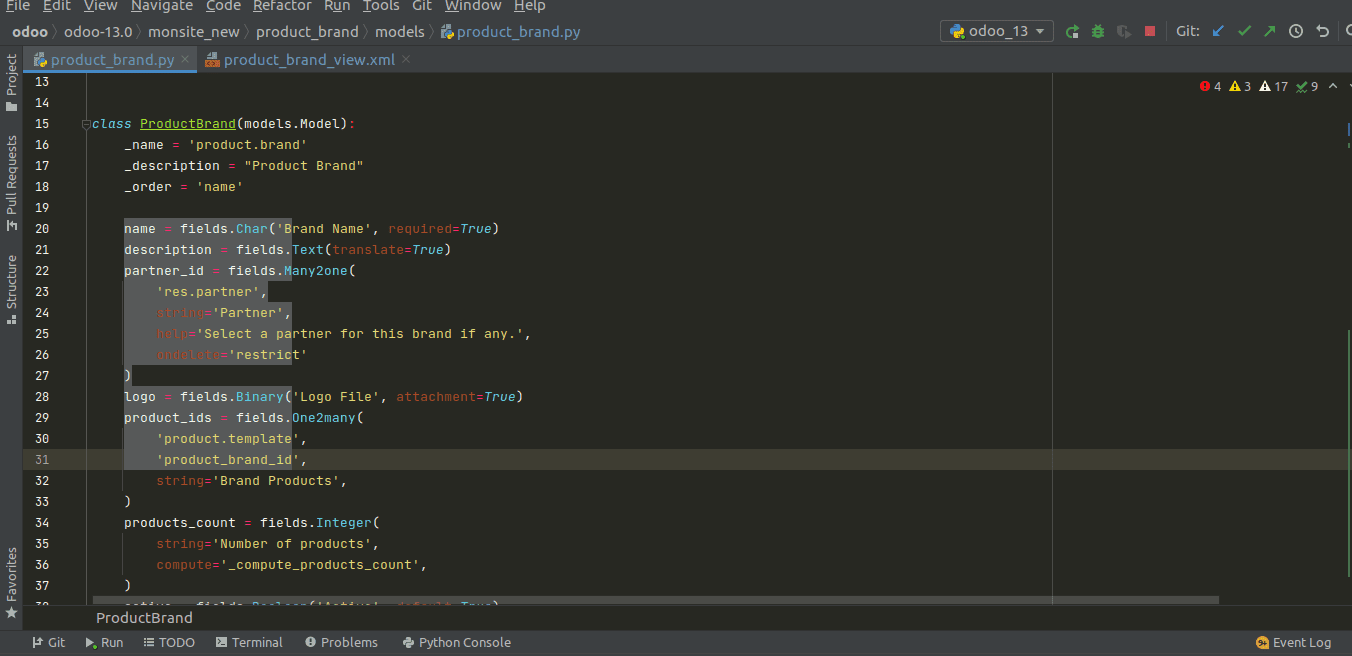Click the product_brand.py breadcrumb
This screenshot has height=656, width=1352.
click(511, 31)
